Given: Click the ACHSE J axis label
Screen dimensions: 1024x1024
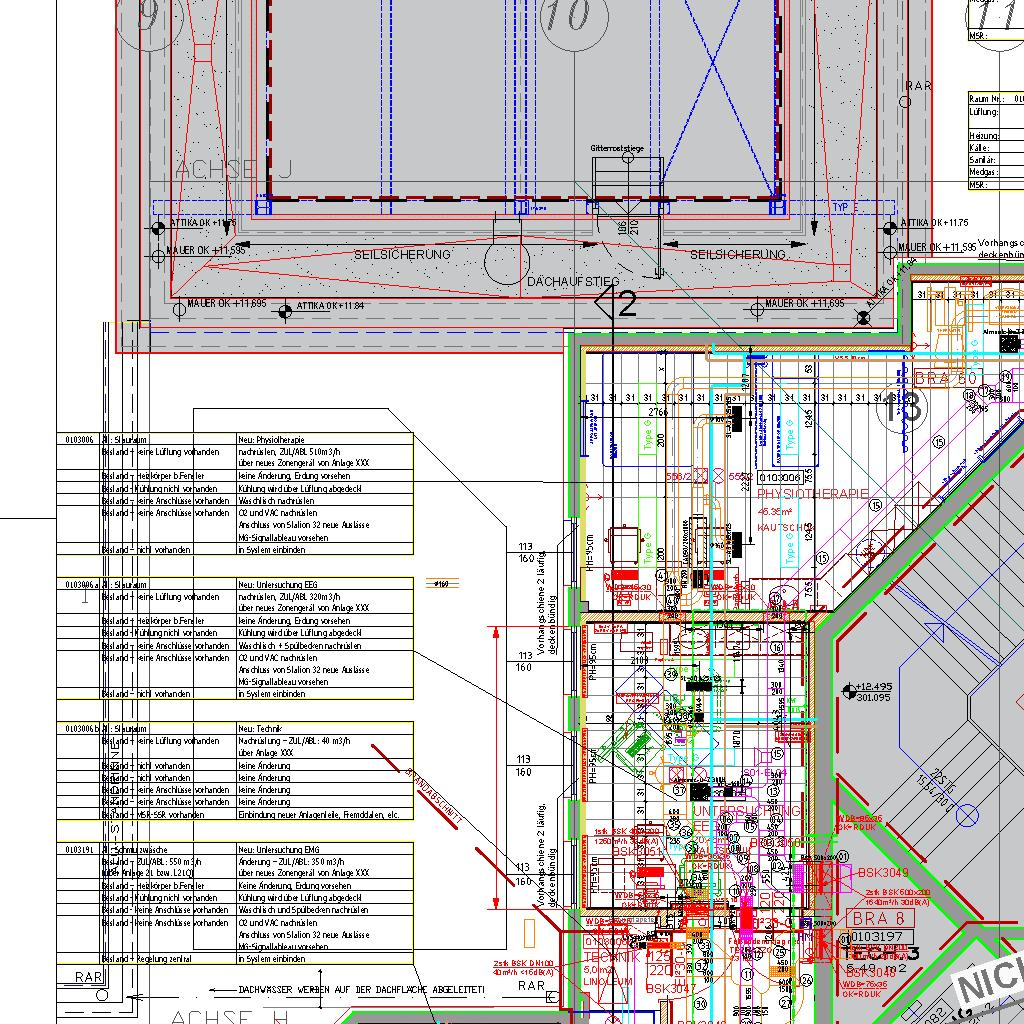Looking at the screenshot, I should (x=233, y=171).
